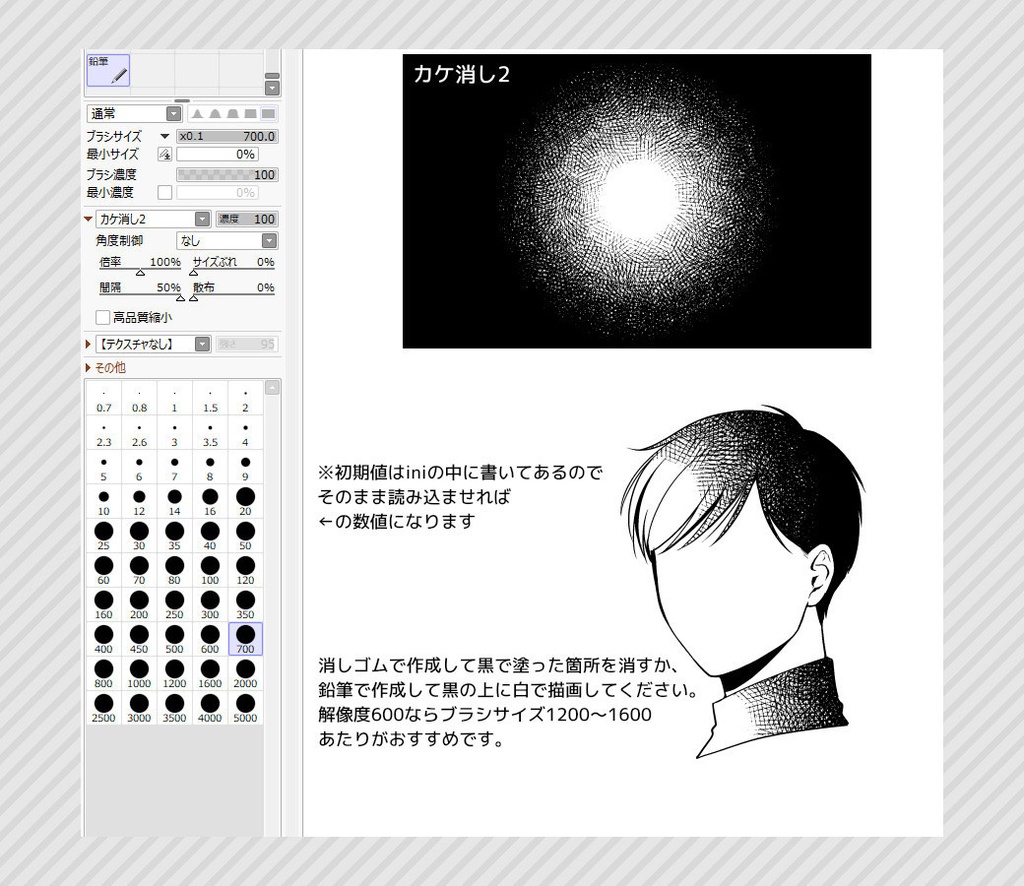Click the 間隔 spacing slider handle
The height and width of the screenshot is (886, 1024).
180,297
